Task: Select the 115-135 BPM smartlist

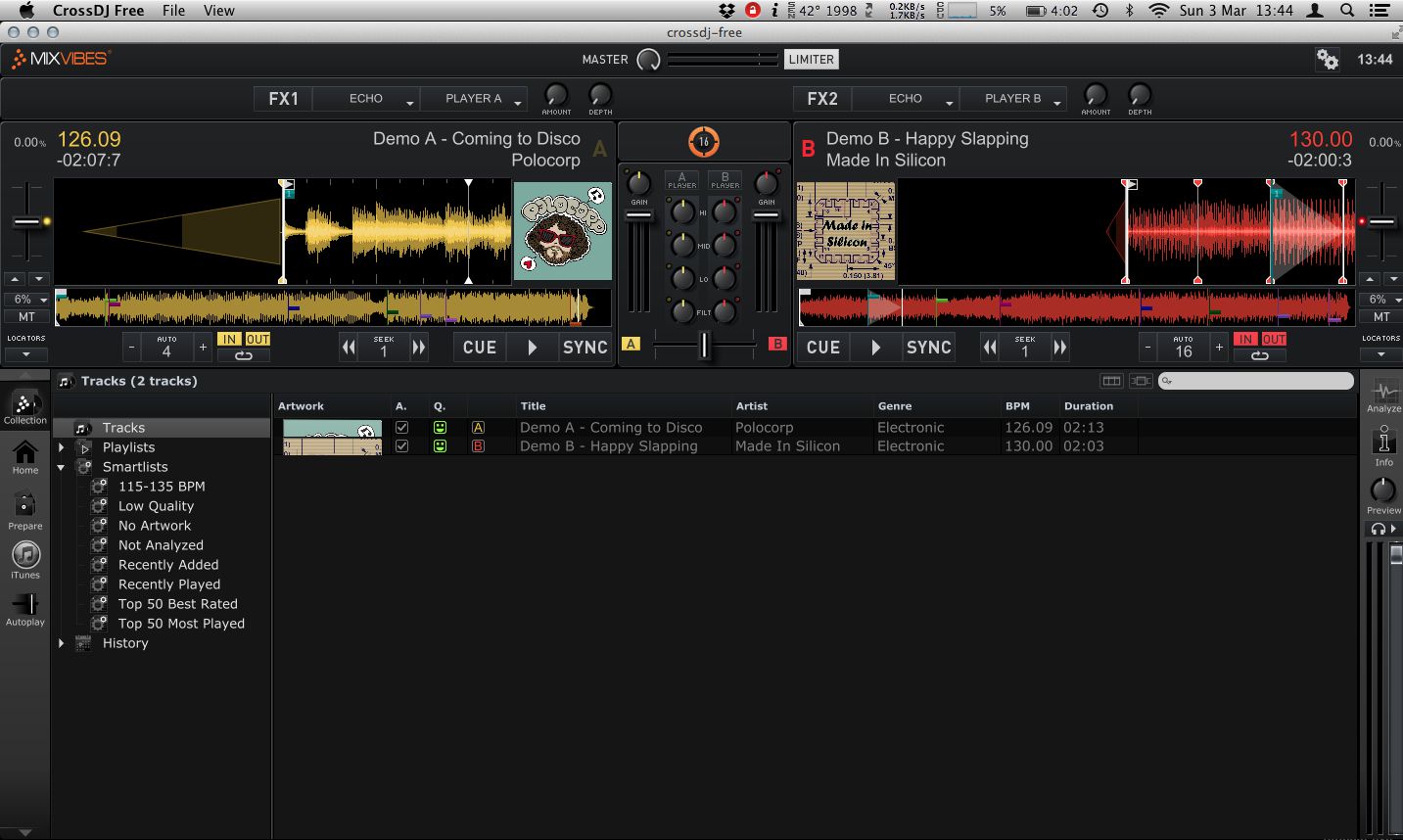Action: (x=162, y=487)
